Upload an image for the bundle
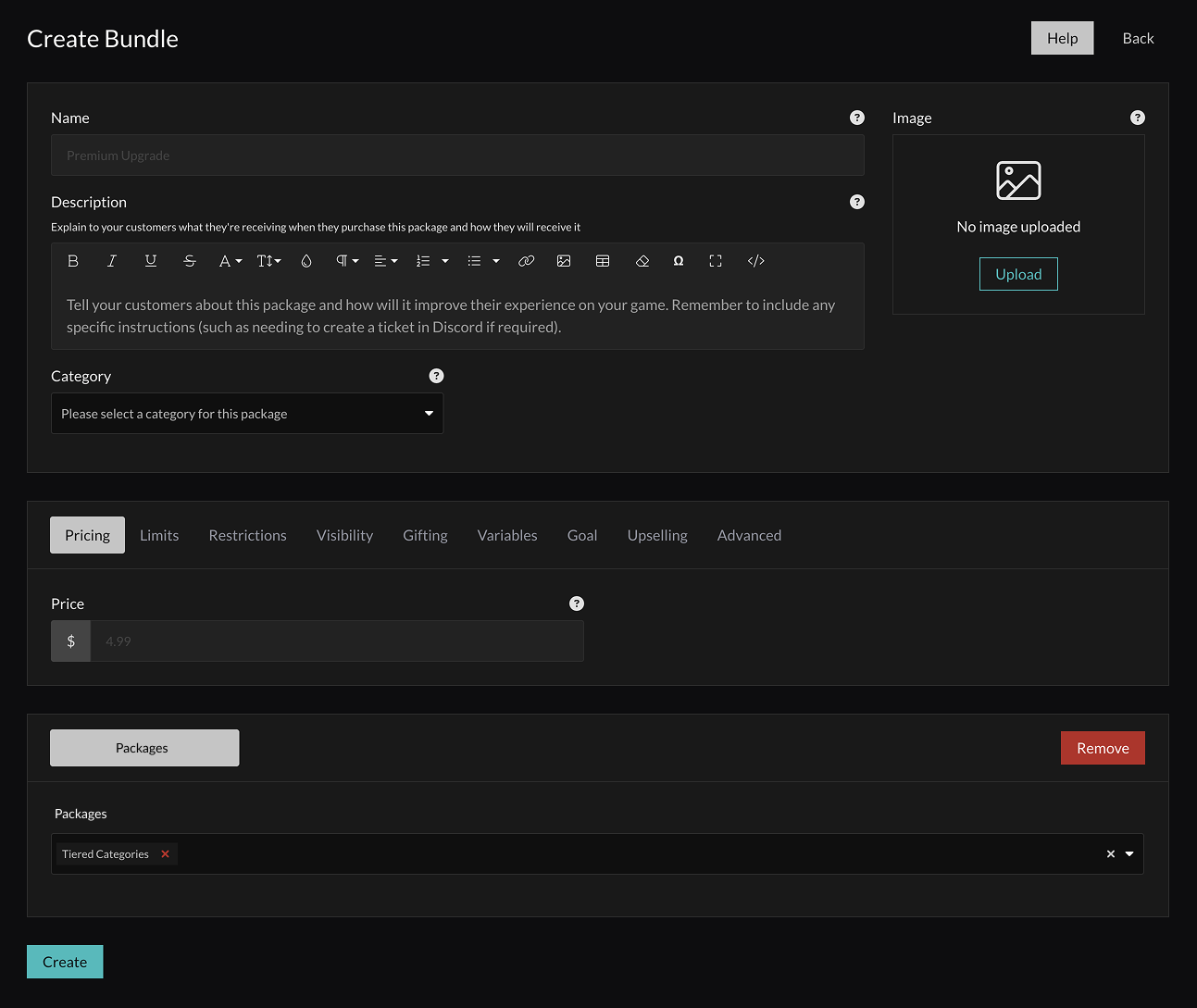The width and height of the screenshot is (1197, 1008). (x=1018, y=273)
